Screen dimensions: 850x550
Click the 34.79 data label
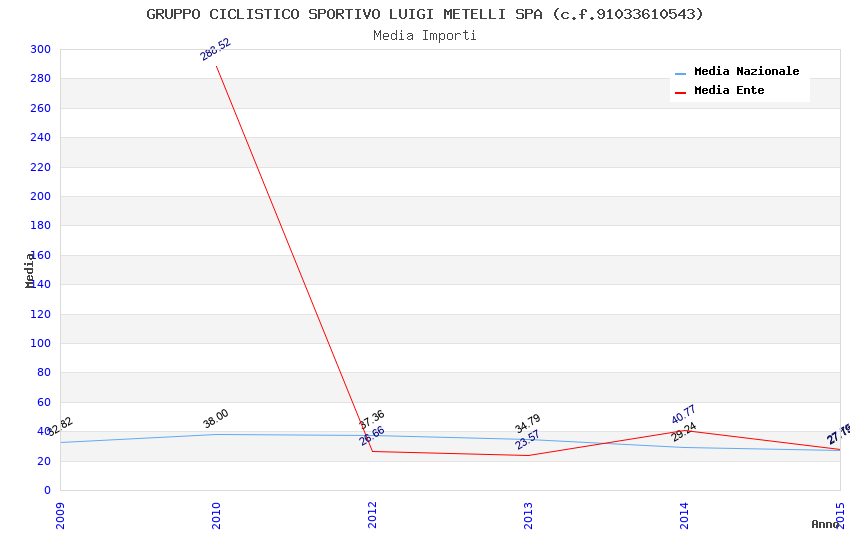click(x=527, y=423)
